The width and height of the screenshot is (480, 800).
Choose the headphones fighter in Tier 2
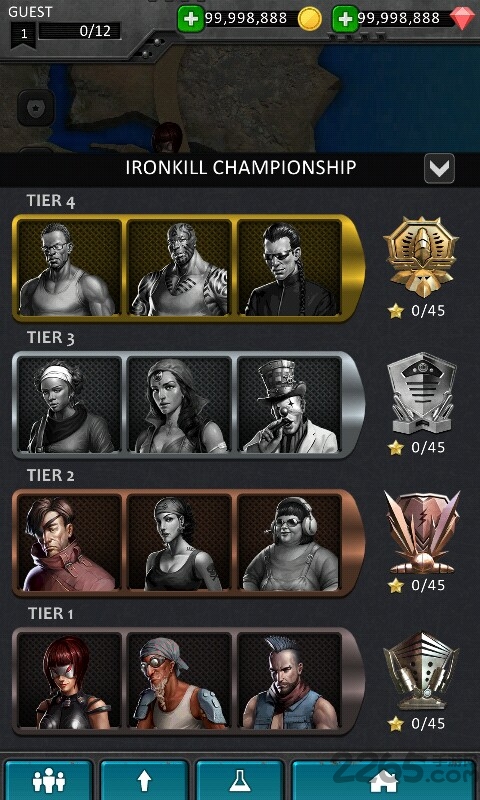[x=289, y=543]
